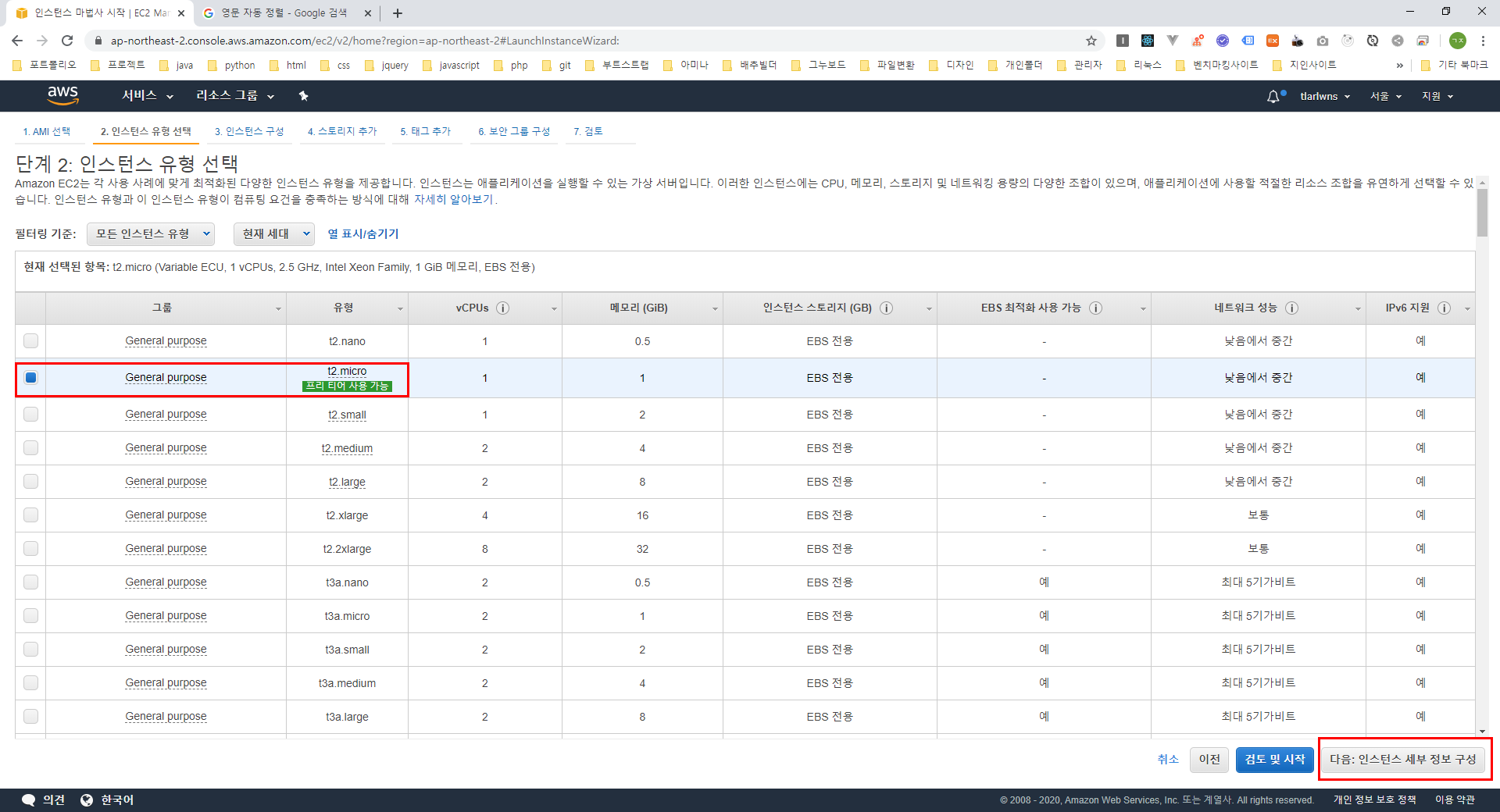Open General purpose link in t2.small row
The image size is (1500, 812).
point(166,414)
